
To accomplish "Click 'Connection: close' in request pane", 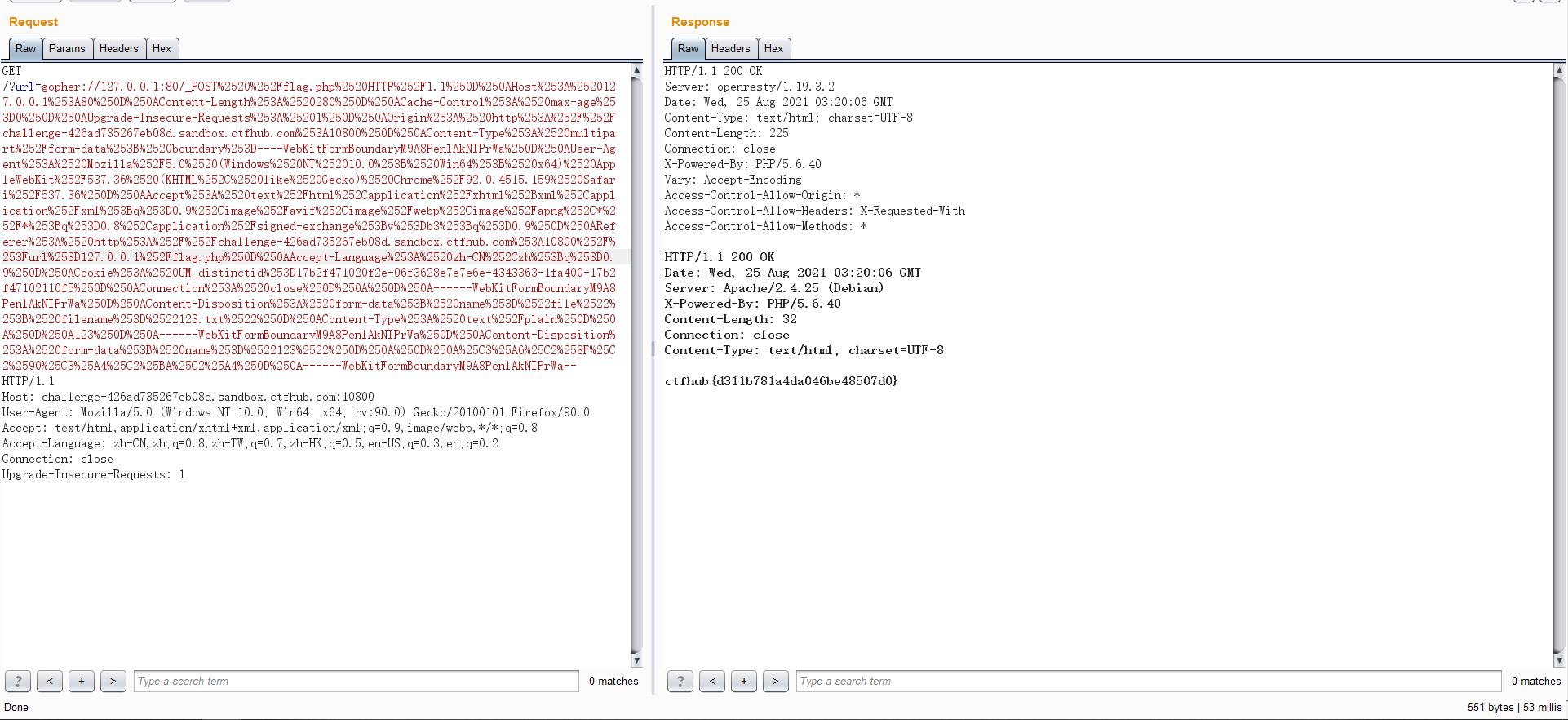I will (x=58, y=459).
